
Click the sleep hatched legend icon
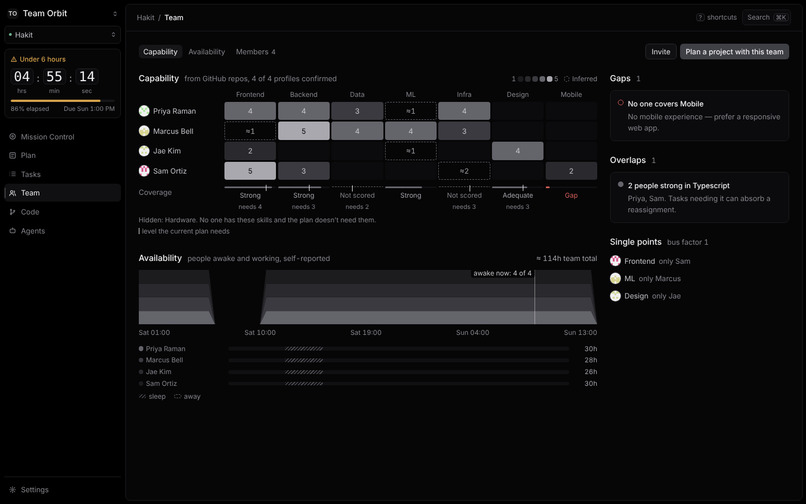pos(142,397)
